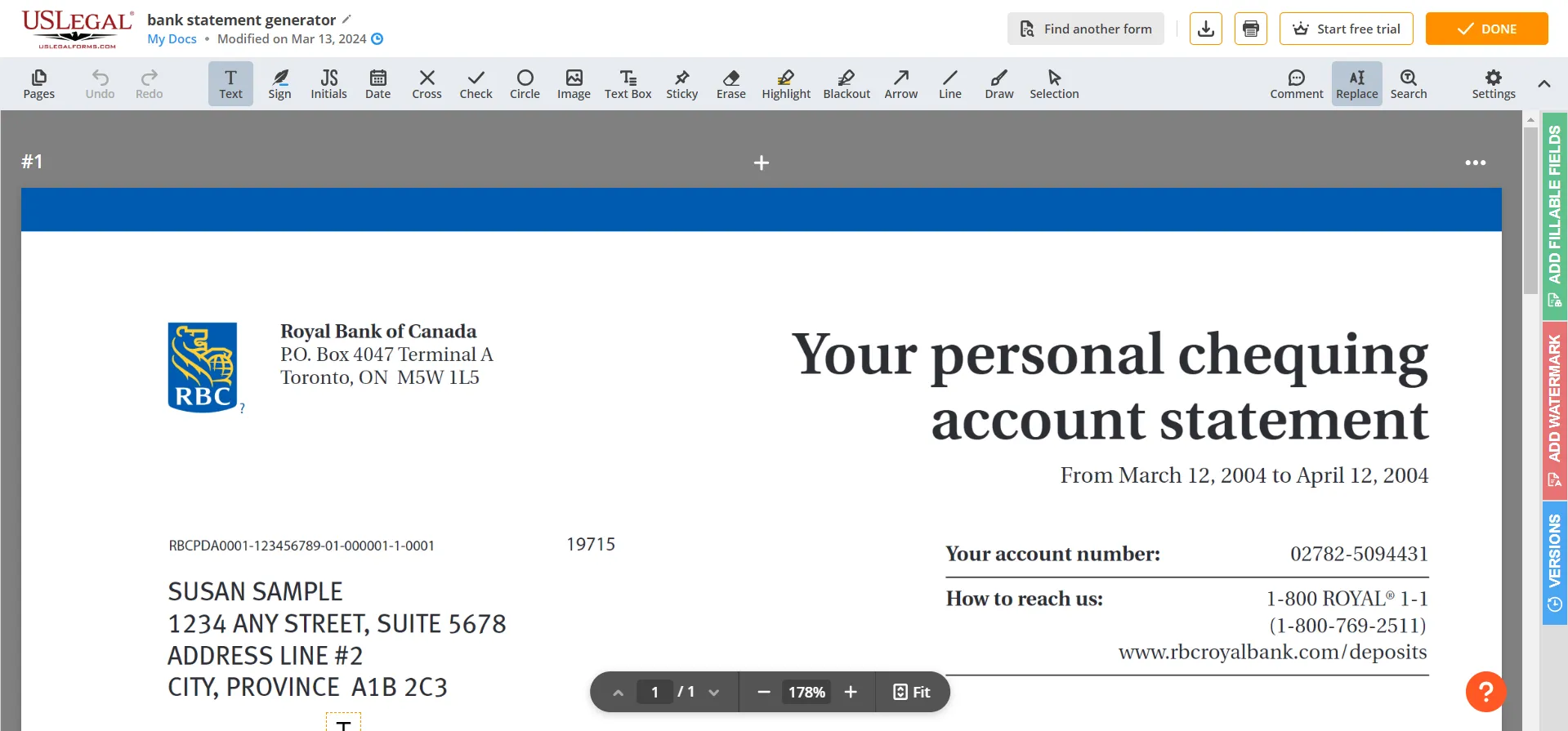The image size is (1568, 731).
Task: Click Start free trial button
Action: tap(1346, 29)
